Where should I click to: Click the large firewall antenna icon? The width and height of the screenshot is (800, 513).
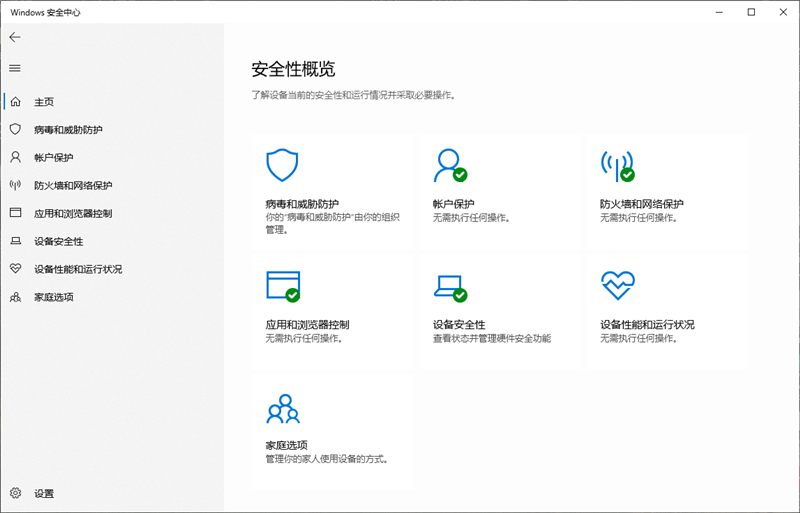pyautogui.click(x=617, y=166)
